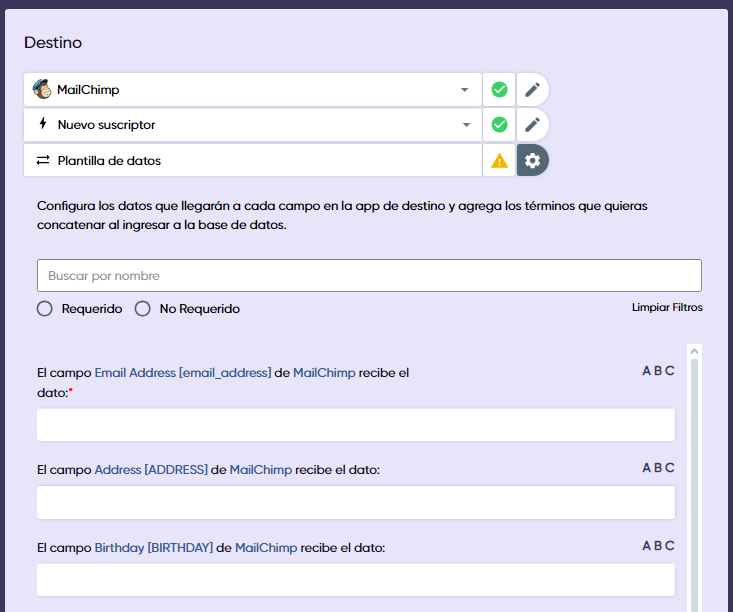Expand the Nuevo suscriptor action dropdown

pos(464,125)
